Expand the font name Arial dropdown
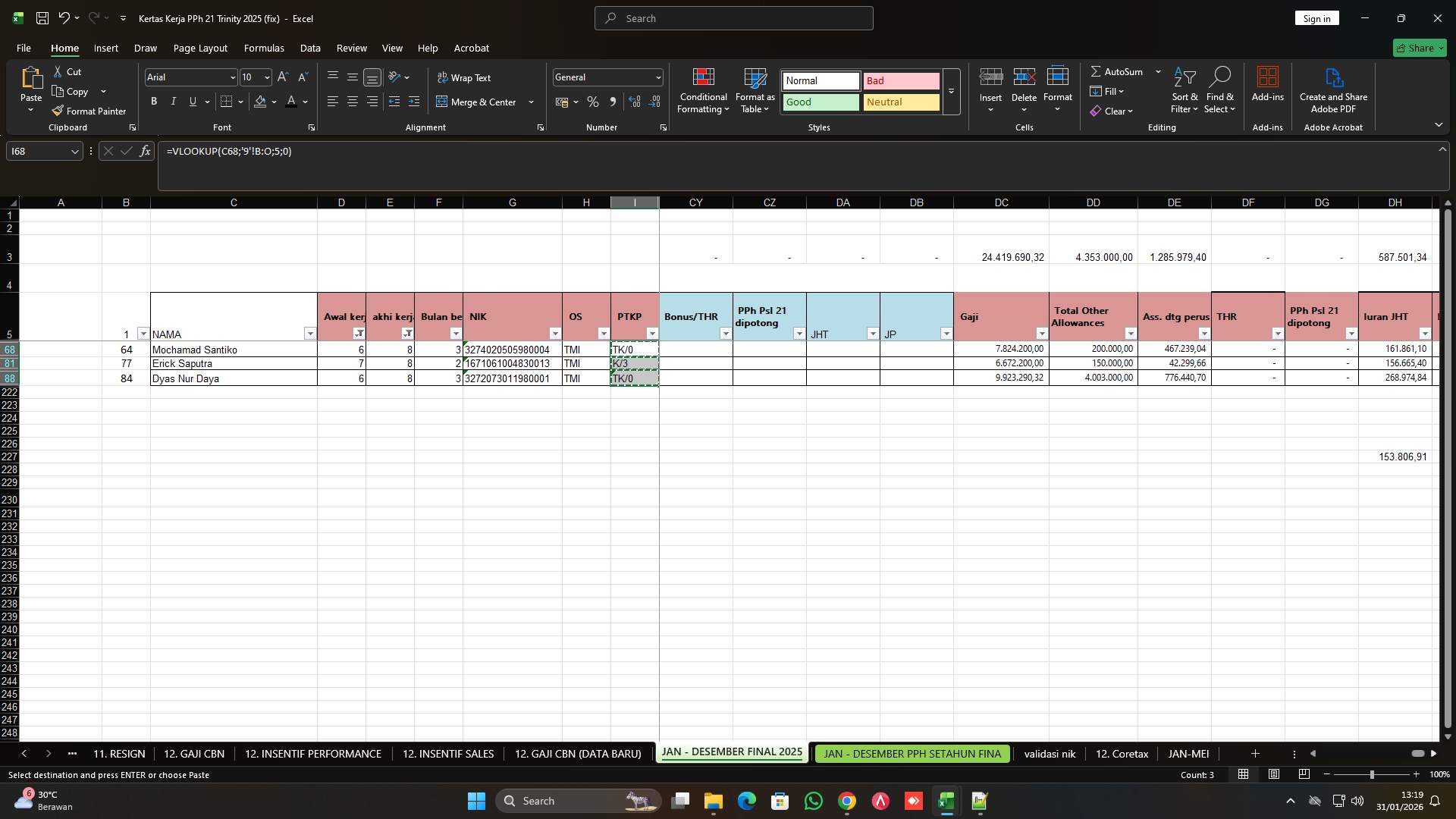The height and width of the screenshot is (819, 1456). point(232,77)
